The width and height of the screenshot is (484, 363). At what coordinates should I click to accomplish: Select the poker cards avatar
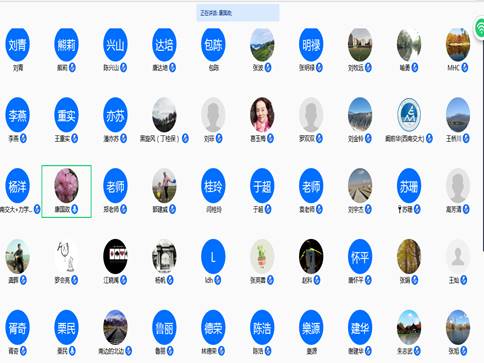115,257
